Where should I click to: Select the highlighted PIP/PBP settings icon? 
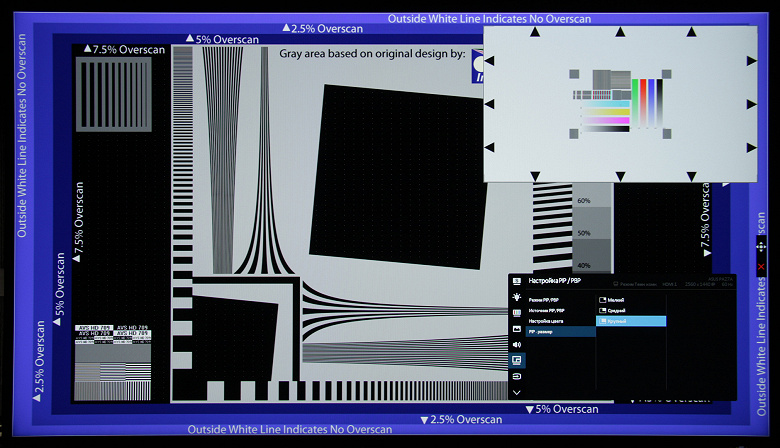[516, 360]
